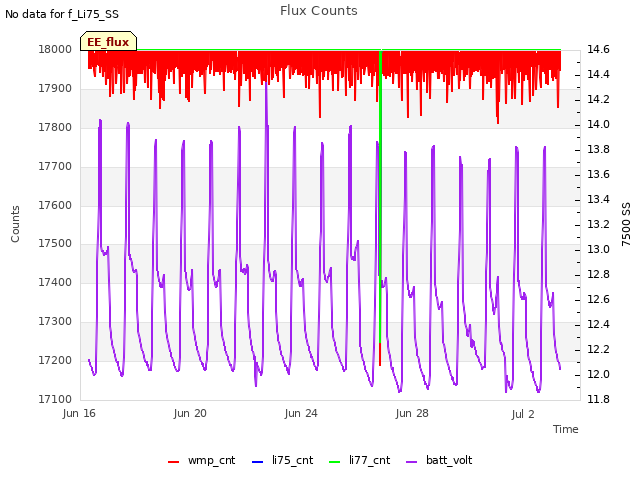Click the 13.2 right axis tick label
The image size is (640, 480).
pyautogui.click(x=598, y=224)
